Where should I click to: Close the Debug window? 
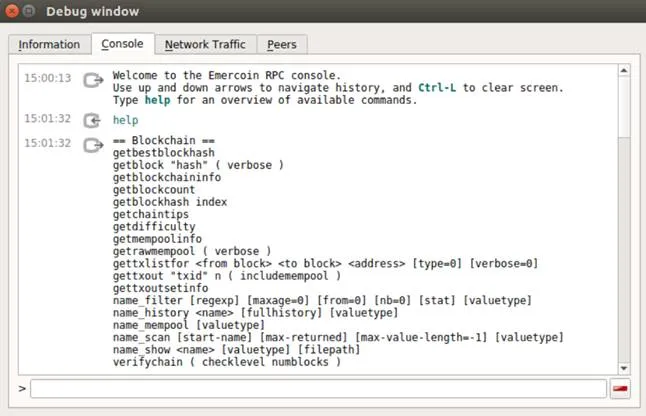click(12, 11)
